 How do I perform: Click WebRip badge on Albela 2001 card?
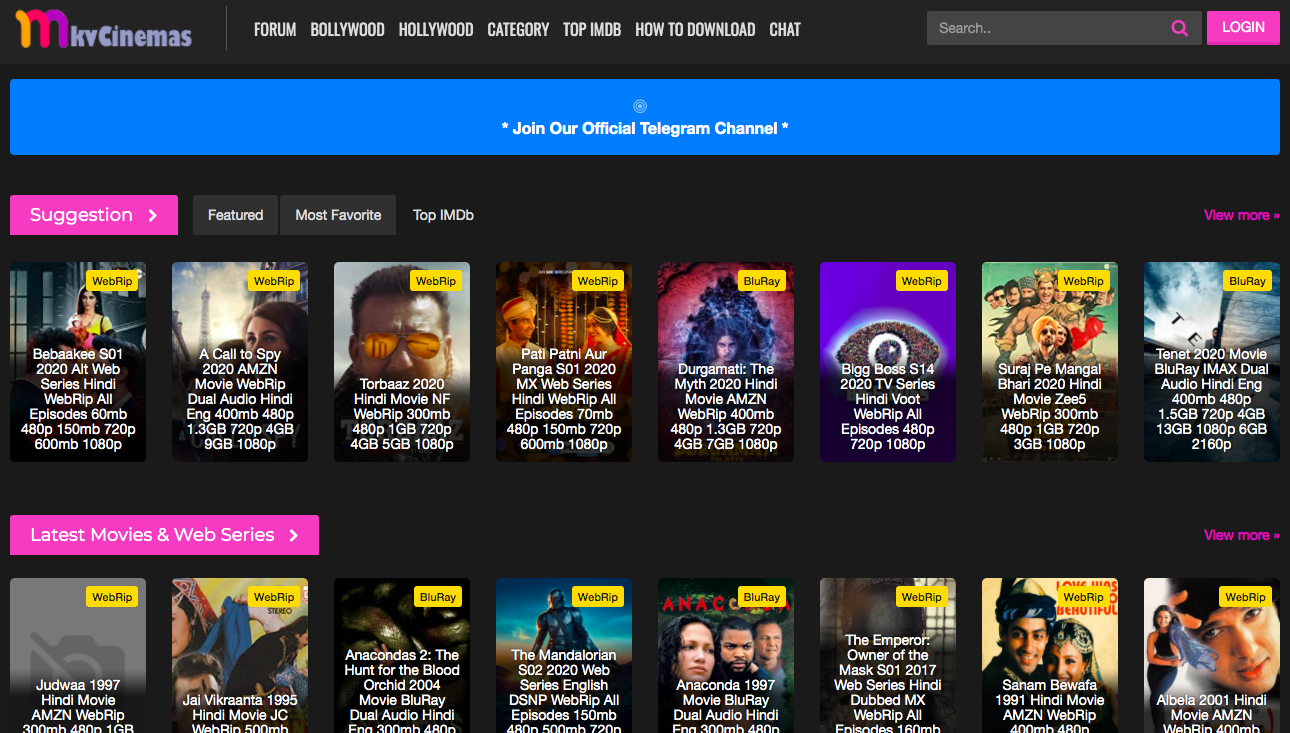coord(1246,597)
